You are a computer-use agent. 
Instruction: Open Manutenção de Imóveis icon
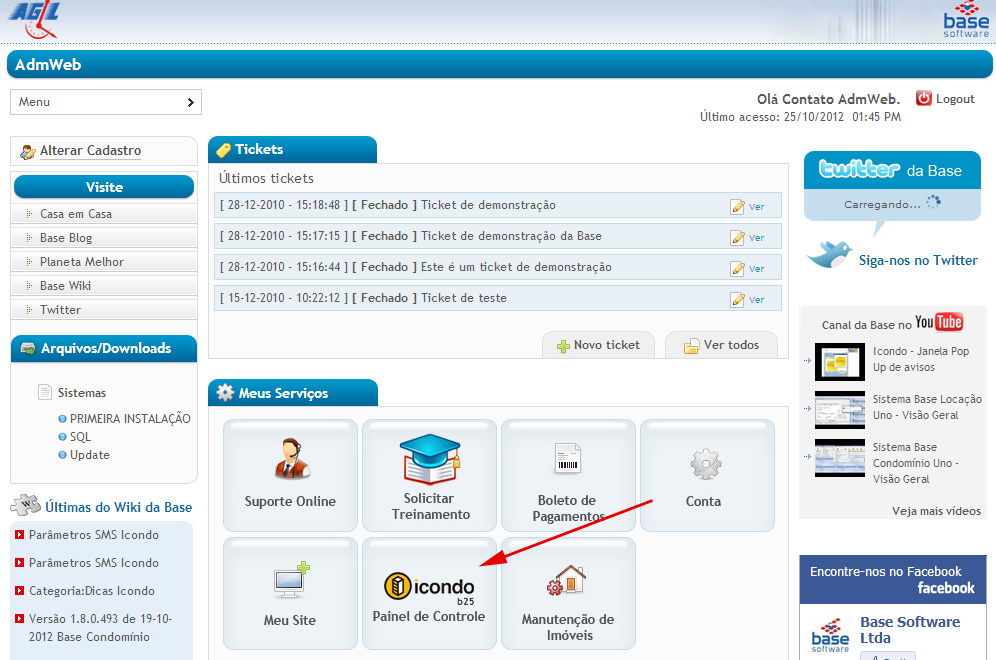coord(567,581)
